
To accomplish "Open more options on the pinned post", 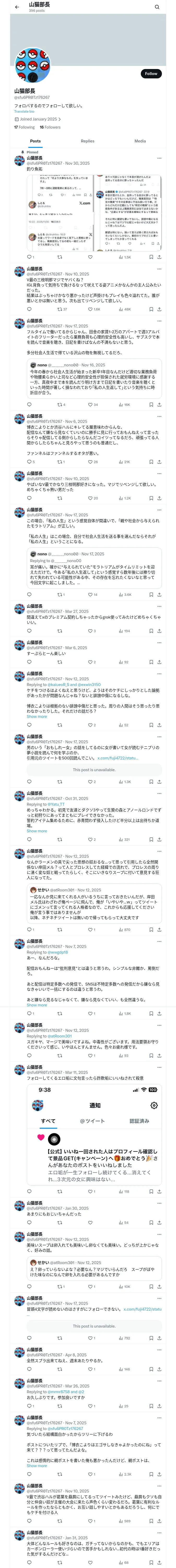I will pos(159,158).
